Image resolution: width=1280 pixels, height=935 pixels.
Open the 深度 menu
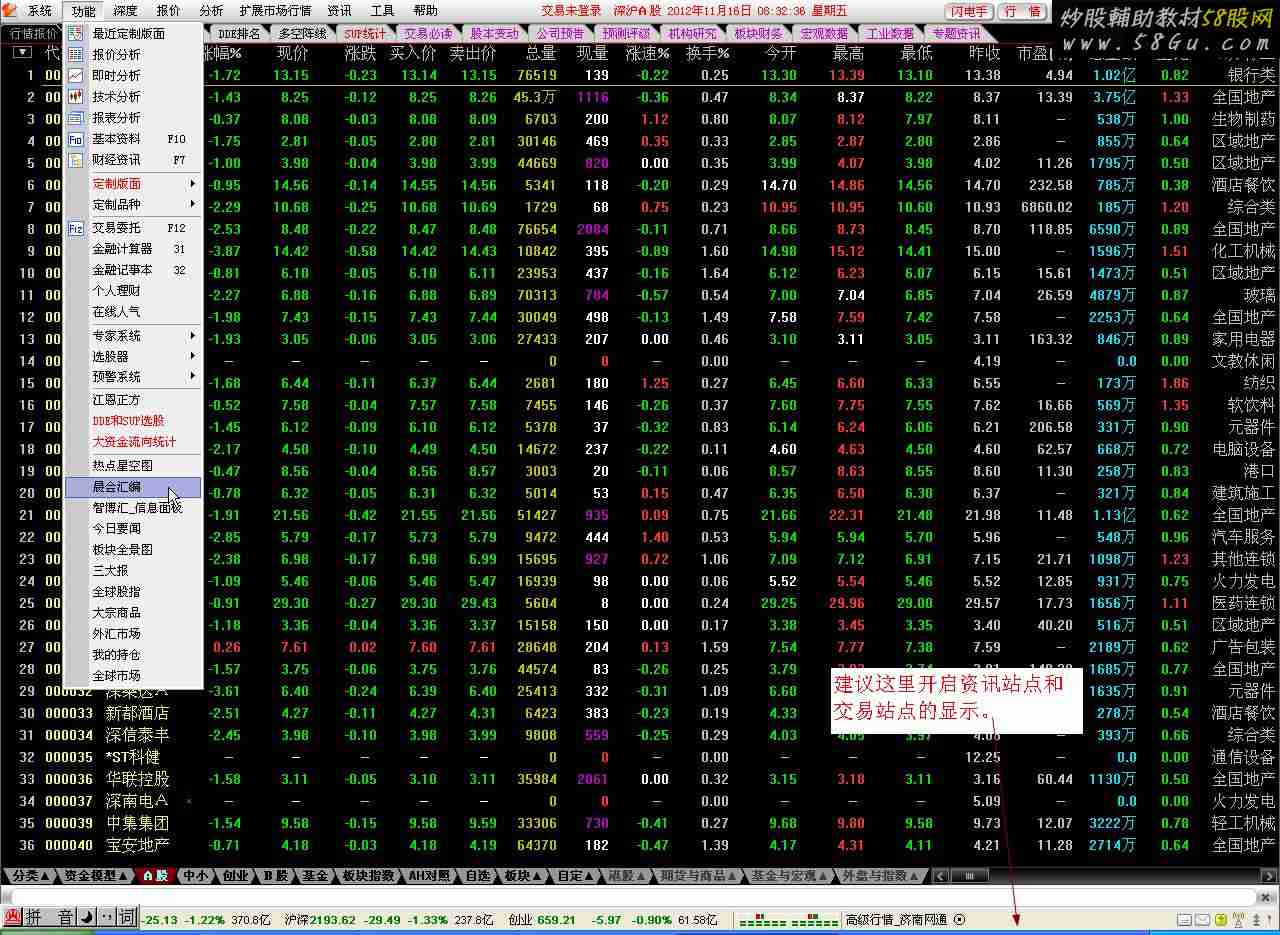pyautogui.click(x=126, y=11)
